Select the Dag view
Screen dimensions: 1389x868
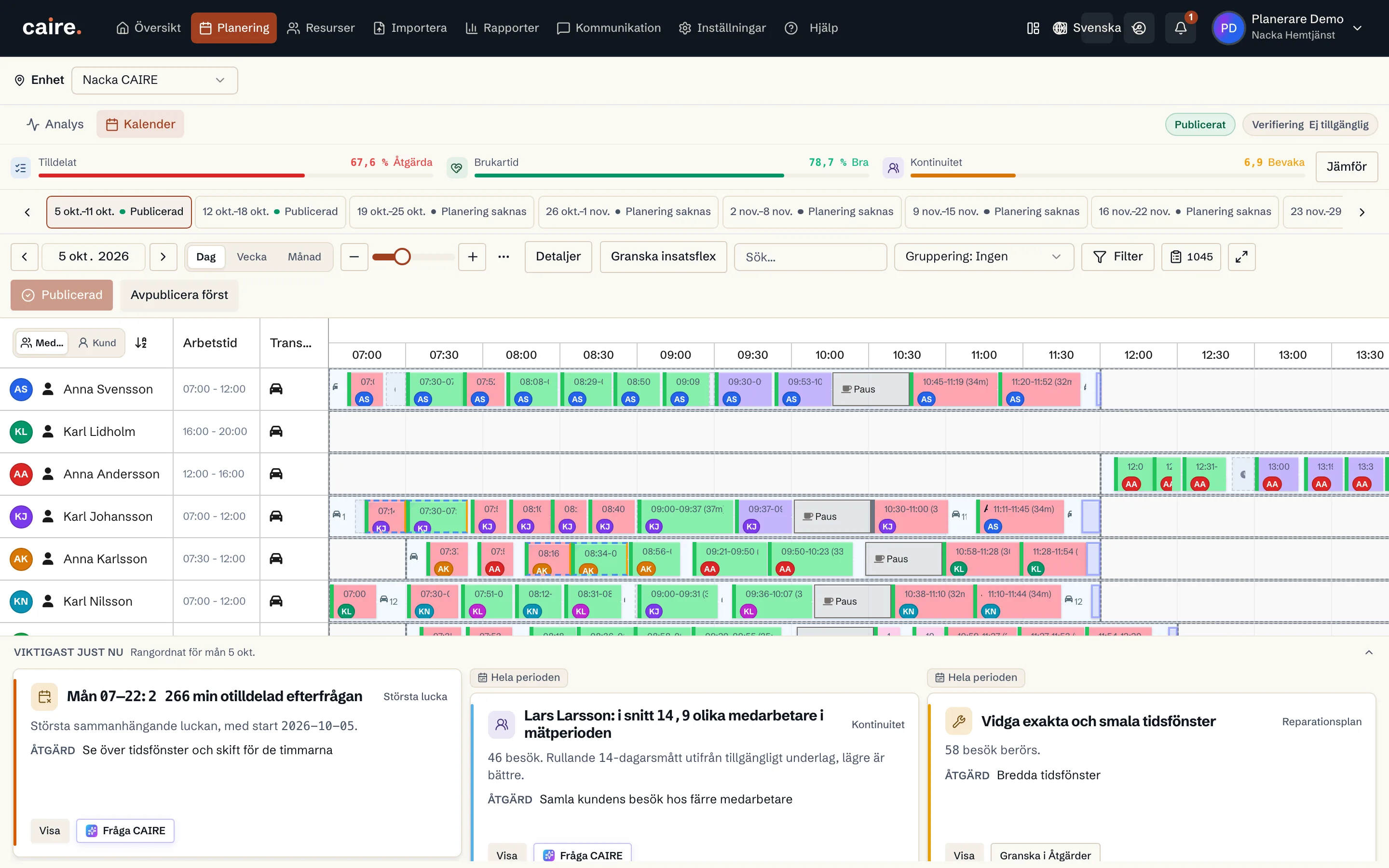206,257
